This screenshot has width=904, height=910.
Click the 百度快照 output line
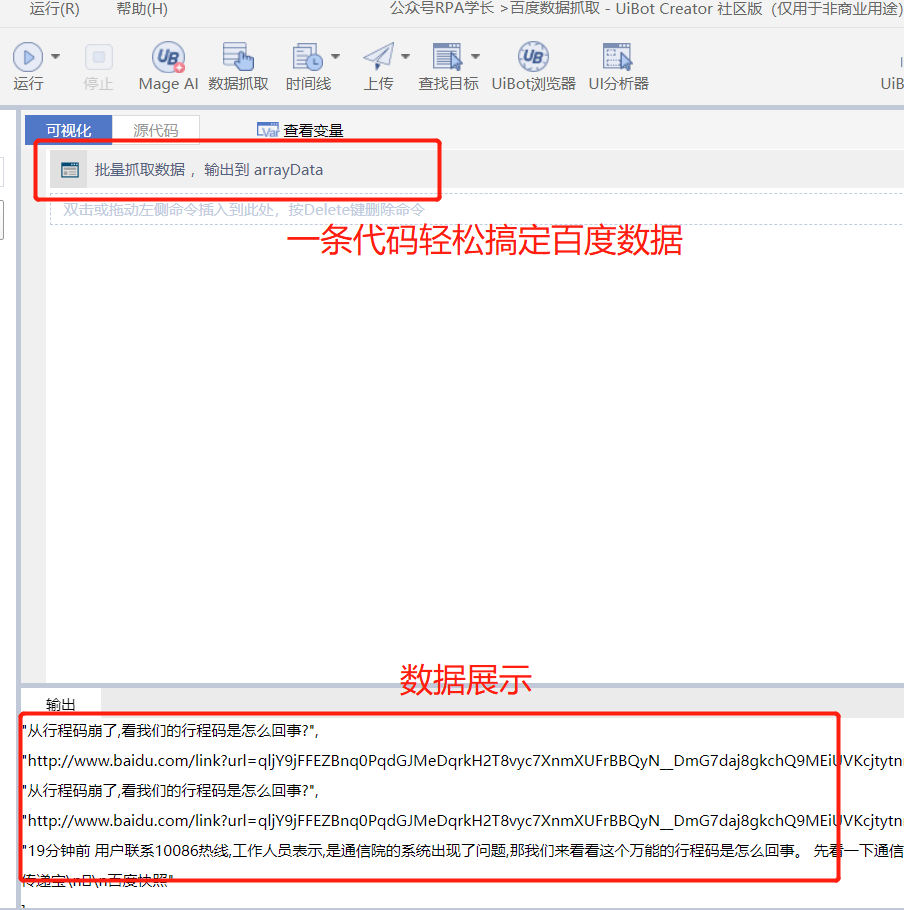98,880
